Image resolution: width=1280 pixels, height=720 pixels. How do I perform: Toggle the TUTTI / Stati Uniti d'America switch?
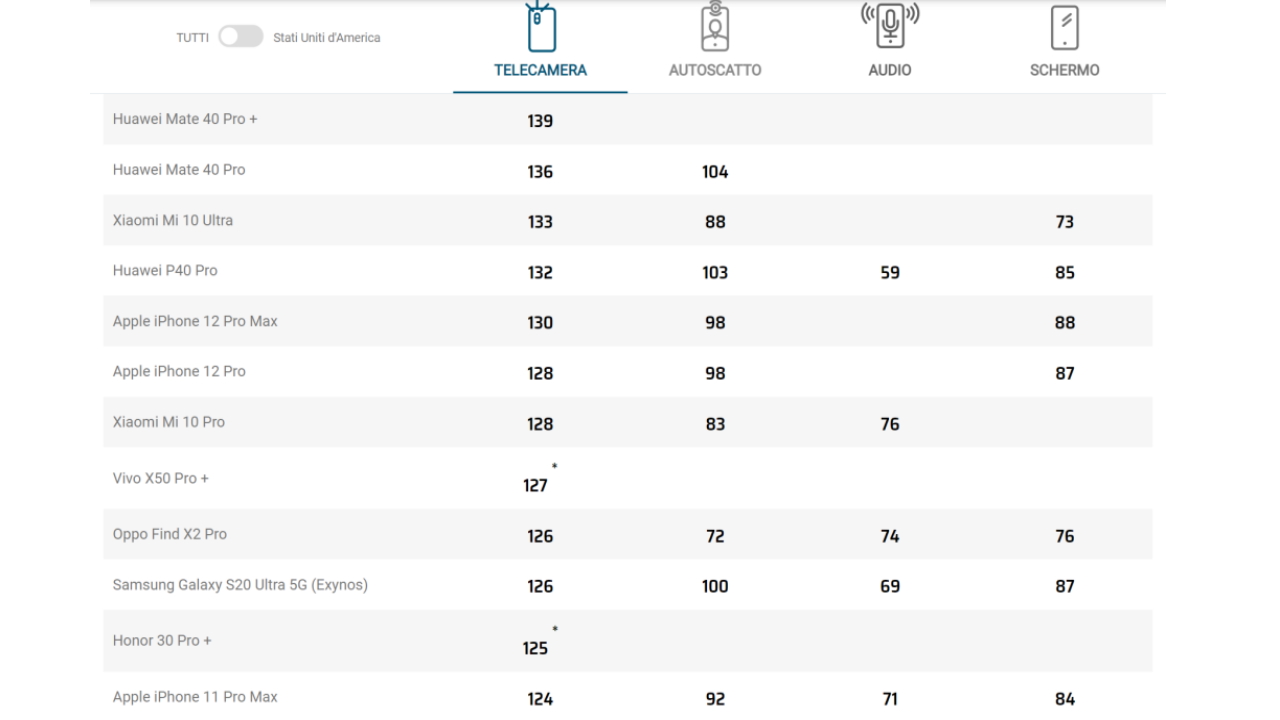pyautogui.click(x=240, y=37)
